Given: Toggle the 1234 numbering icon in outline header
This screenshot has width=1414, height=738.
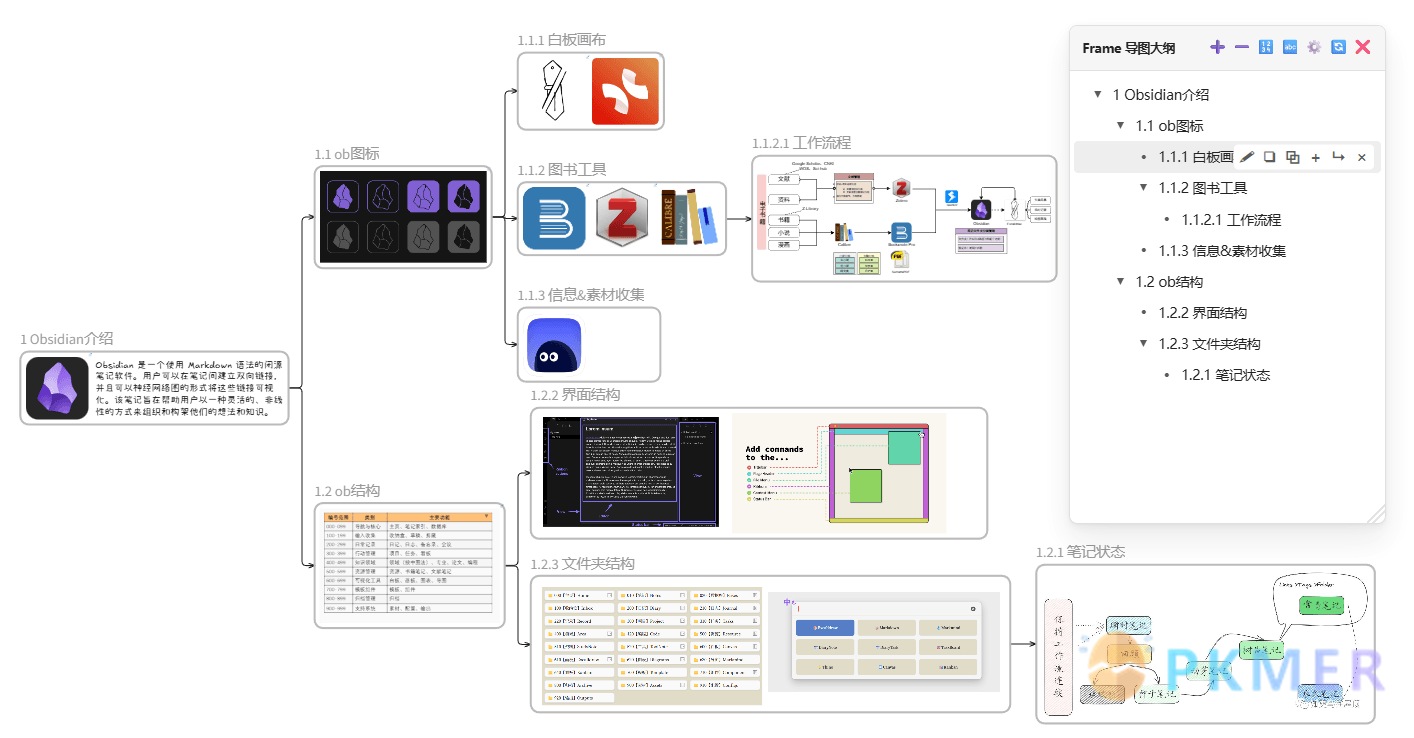Looking at the screenshot, I should tap(1266, 47).
